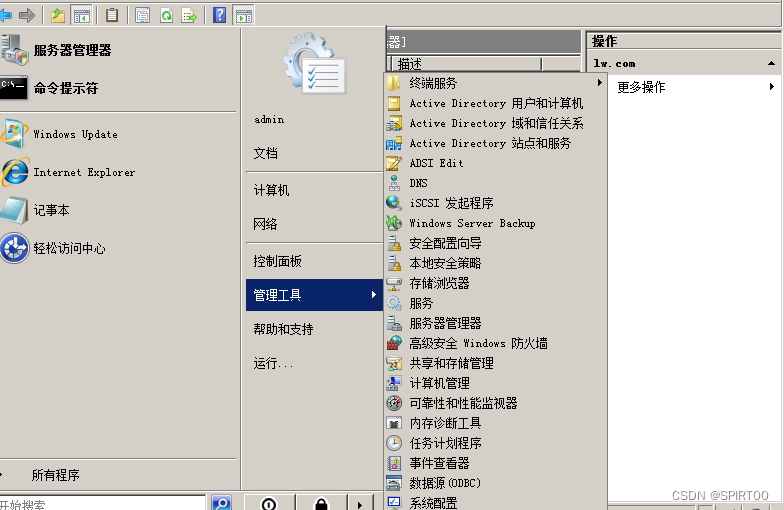The width and height of the screenshot is (784, 510).
Task: Open Share and Storage Management (共享和存储管理)
Action: (x=496, y=363)
